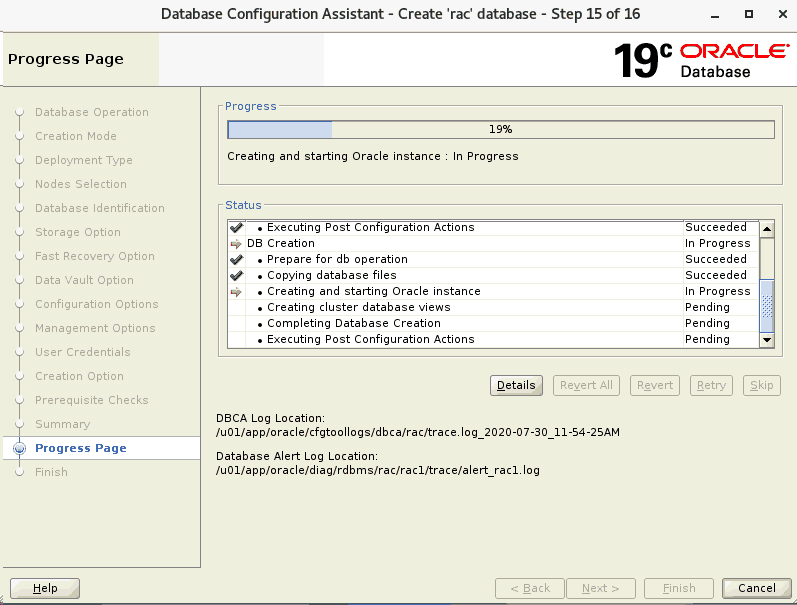The image size is (797, 605).
Task: Click Pending status of Completing Database Creation
Action: (x=707, y=323)
